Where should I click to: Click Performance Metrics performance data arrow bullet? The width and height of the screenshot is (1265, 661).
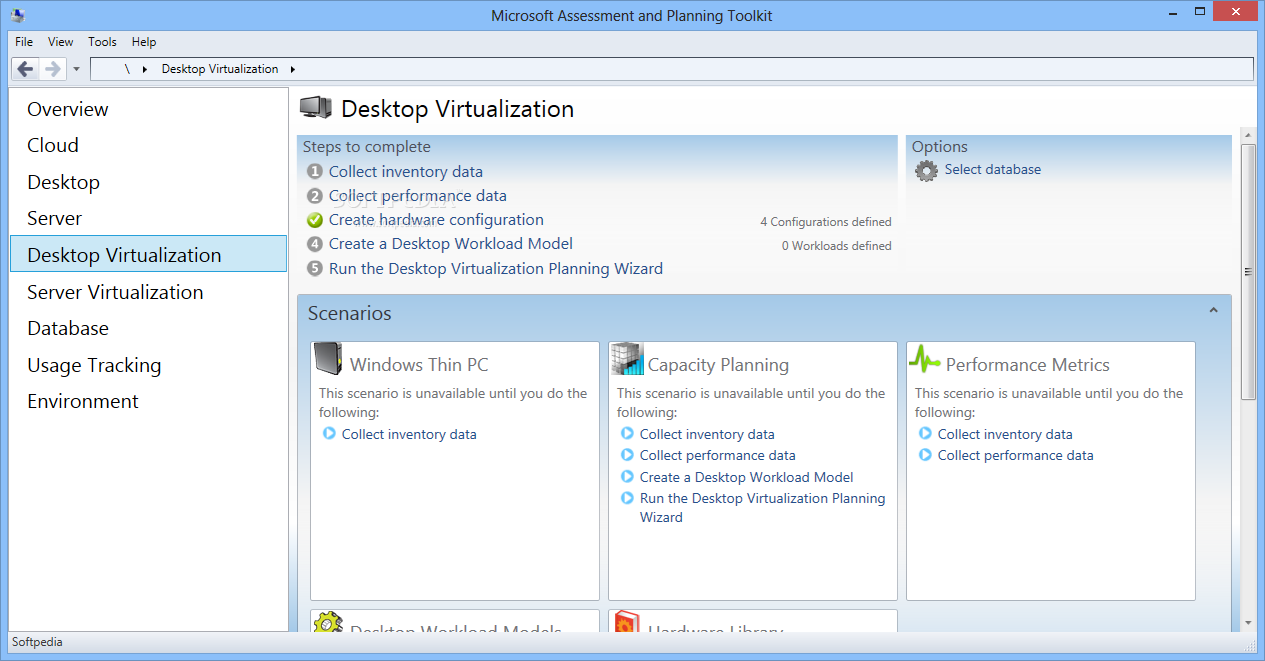point(925,455)
